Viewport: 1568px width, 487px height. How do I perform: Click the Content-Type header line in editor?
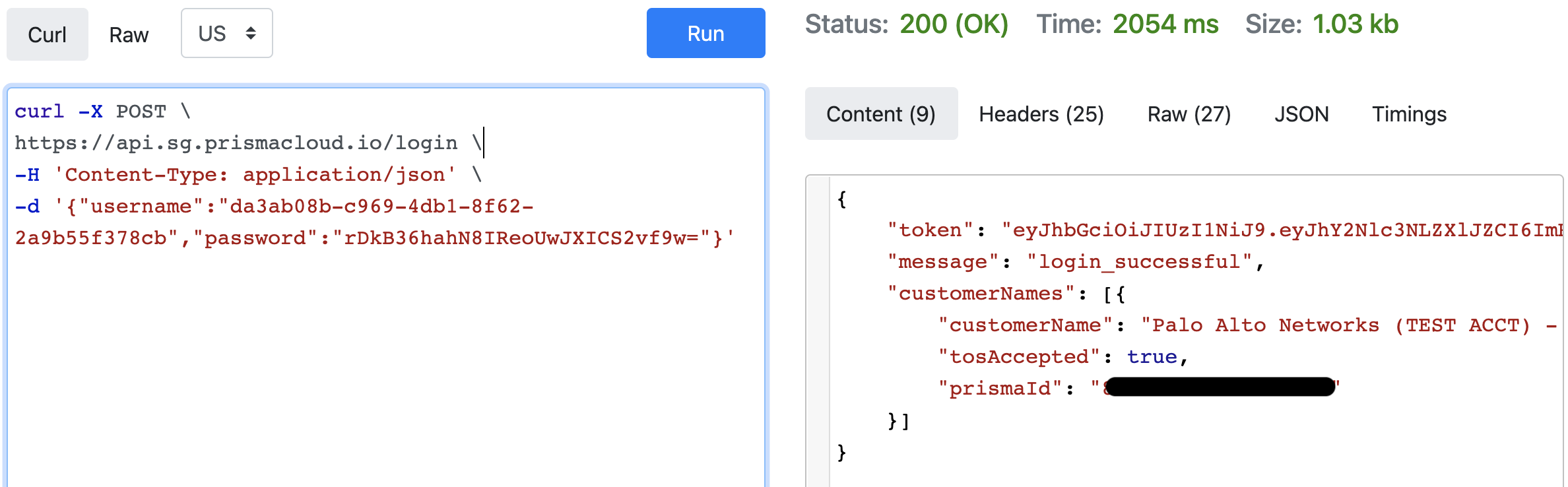coord(254,175)
